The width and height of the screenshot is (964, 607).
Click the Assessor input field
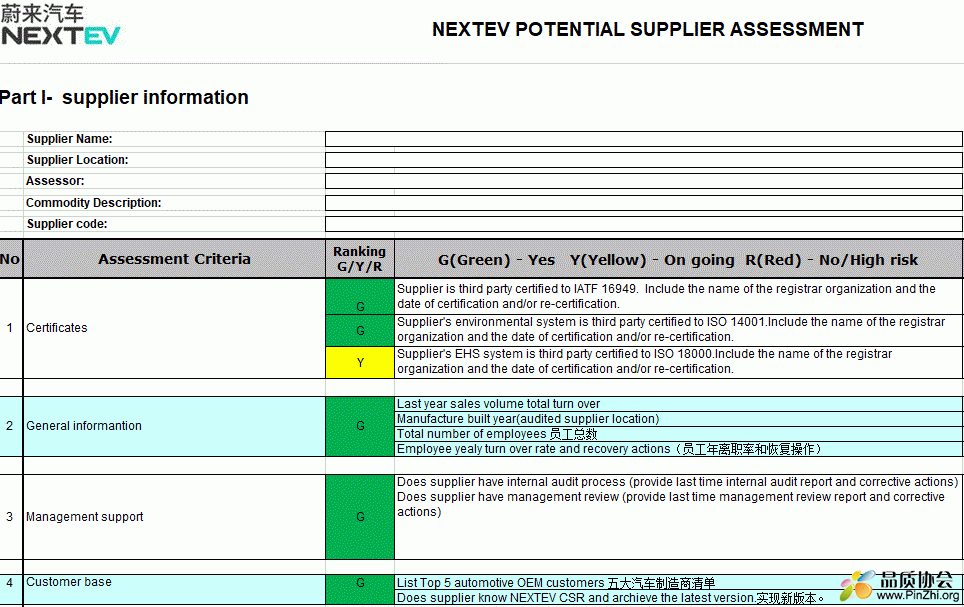644,181
